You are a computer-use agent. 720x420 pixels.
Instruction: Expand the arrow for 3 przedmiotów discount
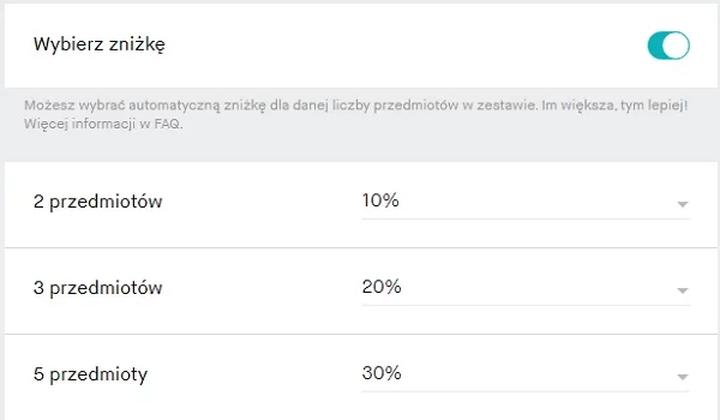pyautogui.click(x=683, y=290)
